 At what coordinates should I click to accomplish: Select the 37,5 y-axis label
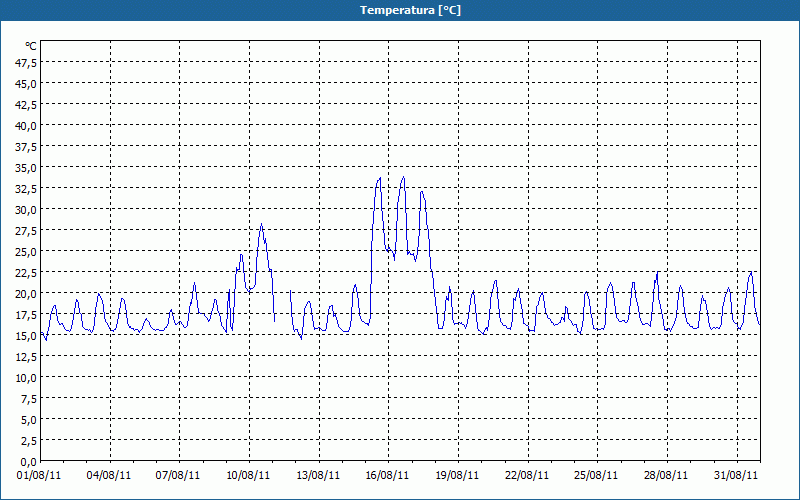click(x=26, y=147)
